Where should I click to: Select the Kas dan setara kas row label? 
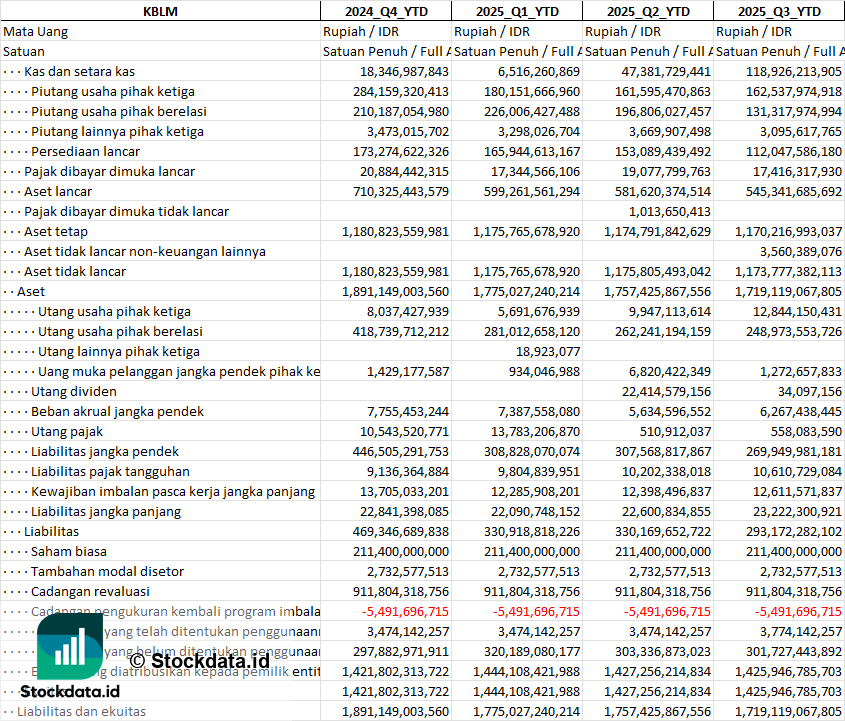(80, 71)
